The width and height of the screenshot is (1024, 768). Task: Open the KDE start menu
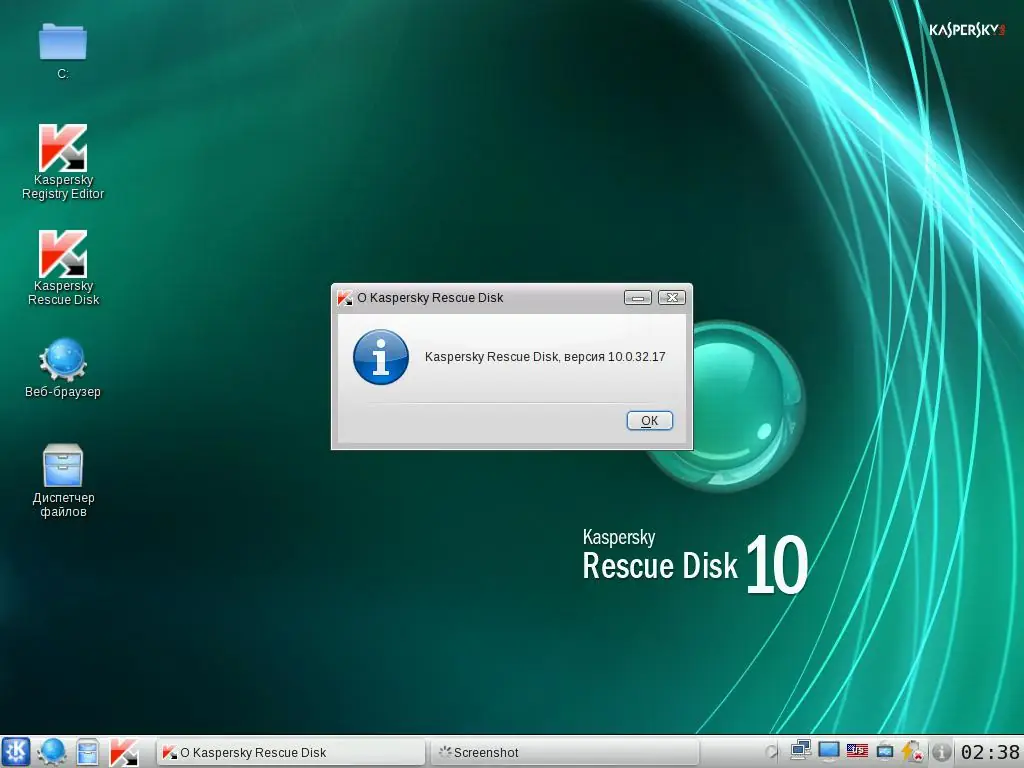(x=15, y=752)
